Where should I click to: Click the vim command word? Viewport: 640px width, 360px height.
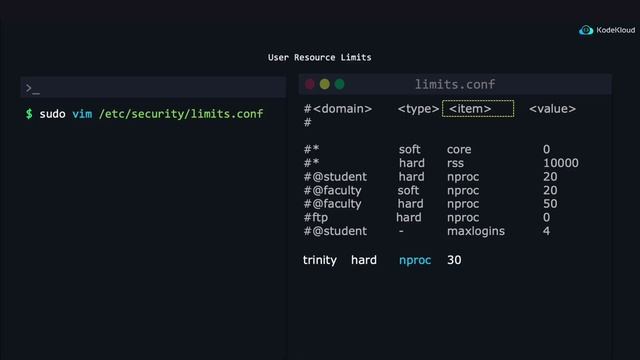tap(82, 114)
